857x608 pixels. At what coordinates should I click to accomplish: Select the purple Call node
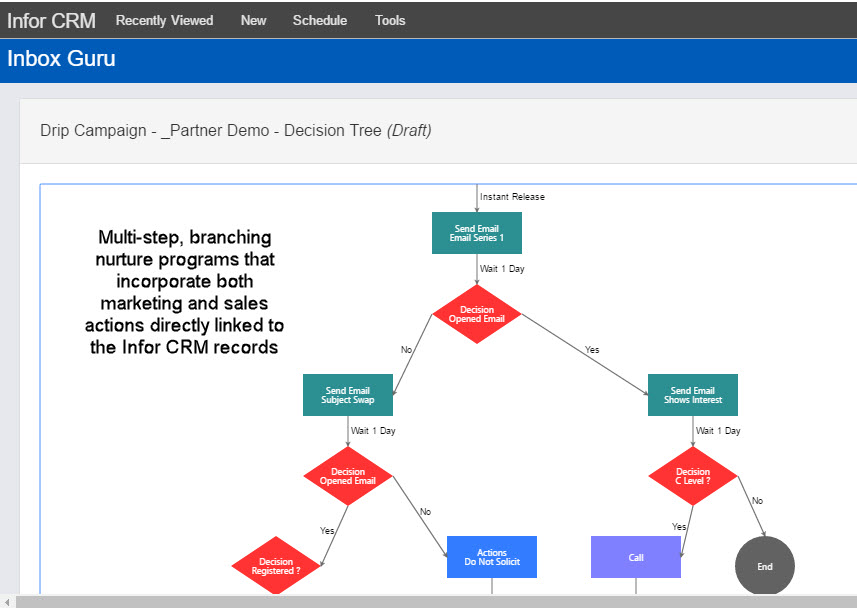point(636,557)
